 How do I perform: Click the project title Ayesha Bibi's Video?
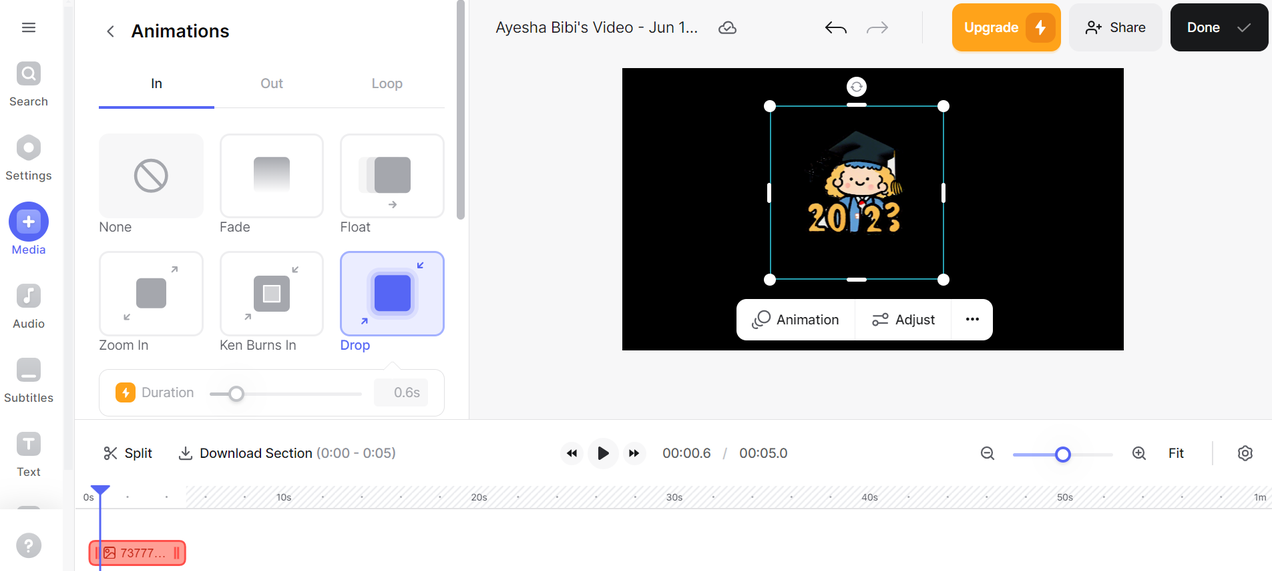pyautogui.click(x=597, y=27)
